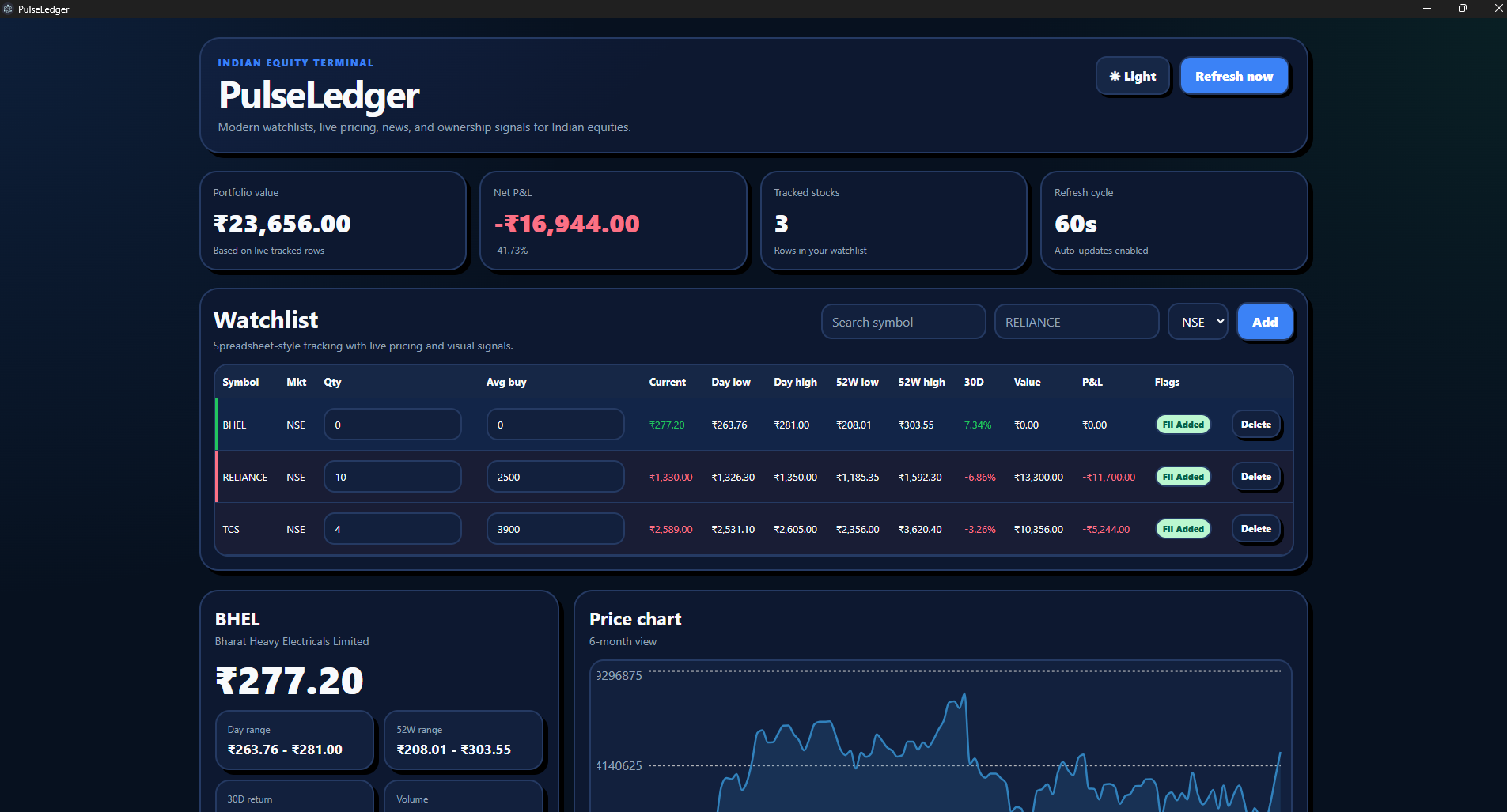Delete the TCS row
1507x812 pixels.
1255,529
